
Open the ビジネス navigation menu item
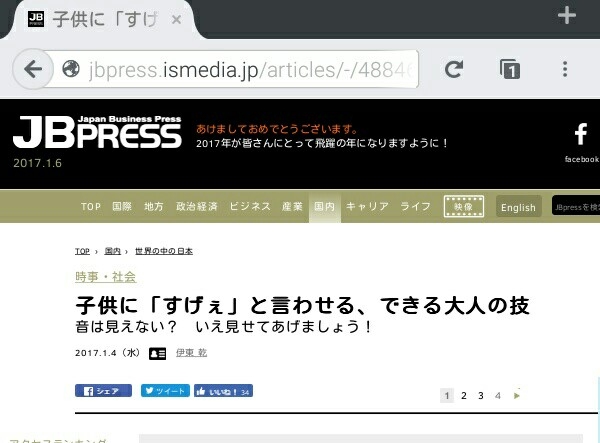pyautogui.click(x=250, y=207)
